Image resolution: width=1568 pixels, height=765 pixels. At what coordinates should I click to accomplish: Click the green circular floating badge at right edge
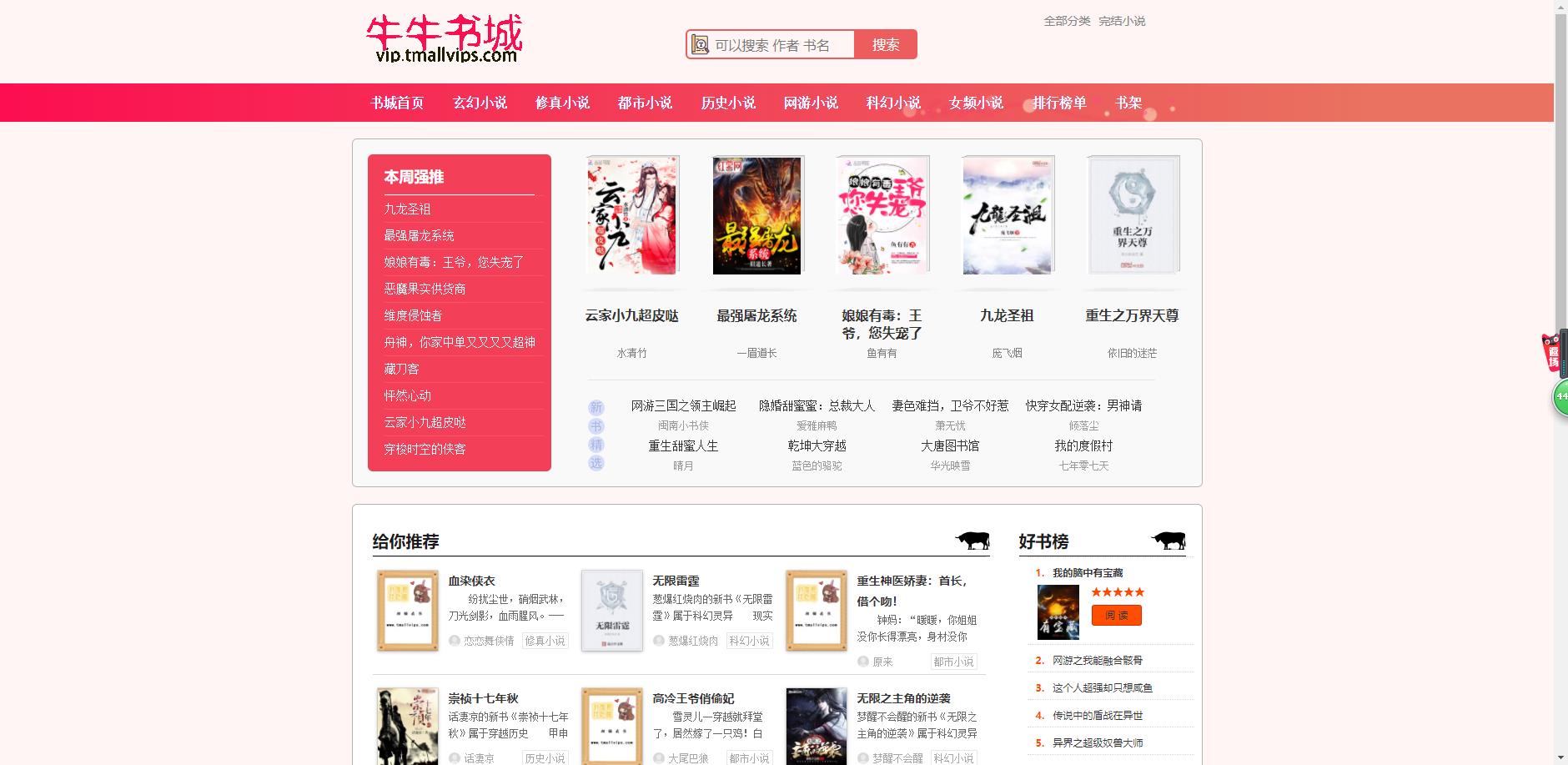coord(1560,398)
